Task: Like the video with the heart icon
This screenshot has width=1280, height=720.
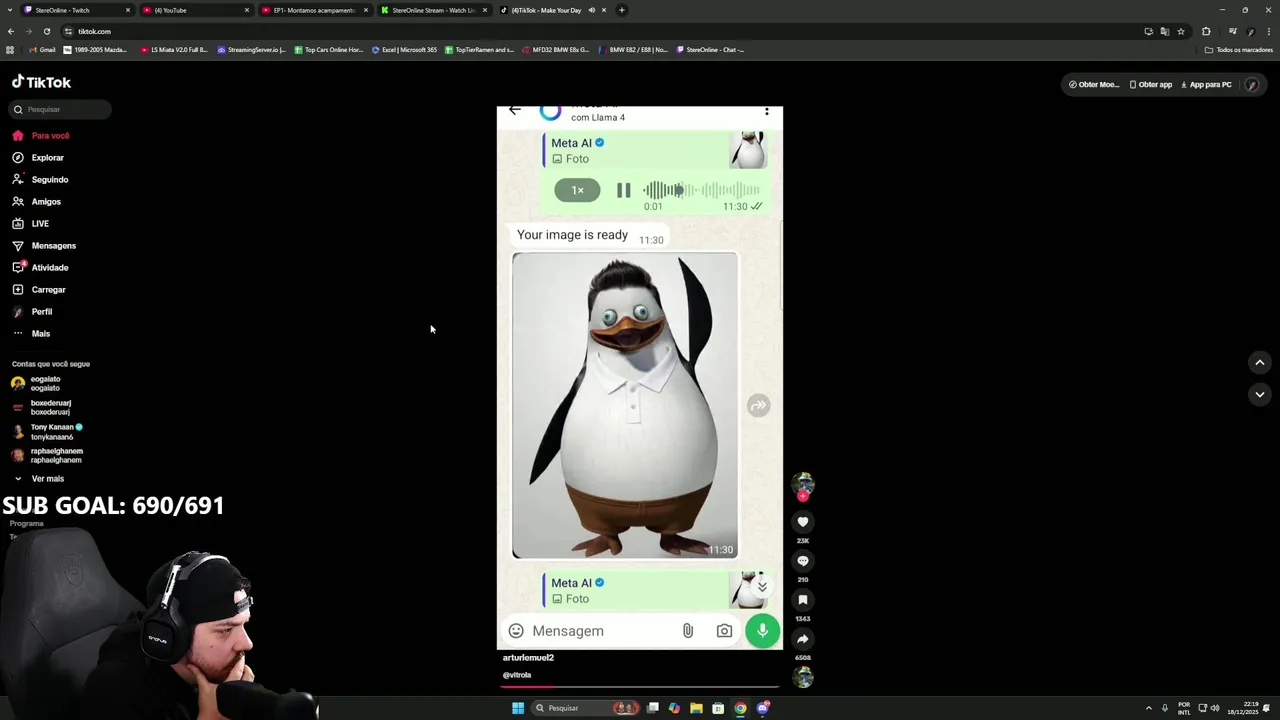Action: [x=802, y=522]
